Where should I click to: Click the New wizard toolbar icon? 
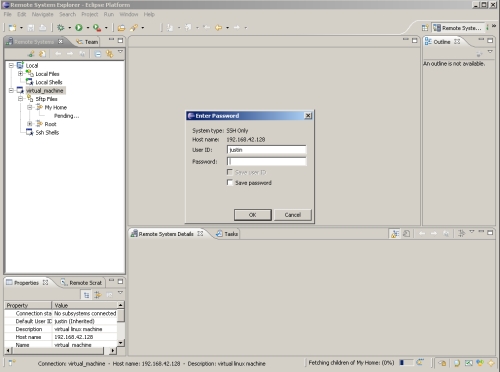pyautogui.click(x=13, y=28)
